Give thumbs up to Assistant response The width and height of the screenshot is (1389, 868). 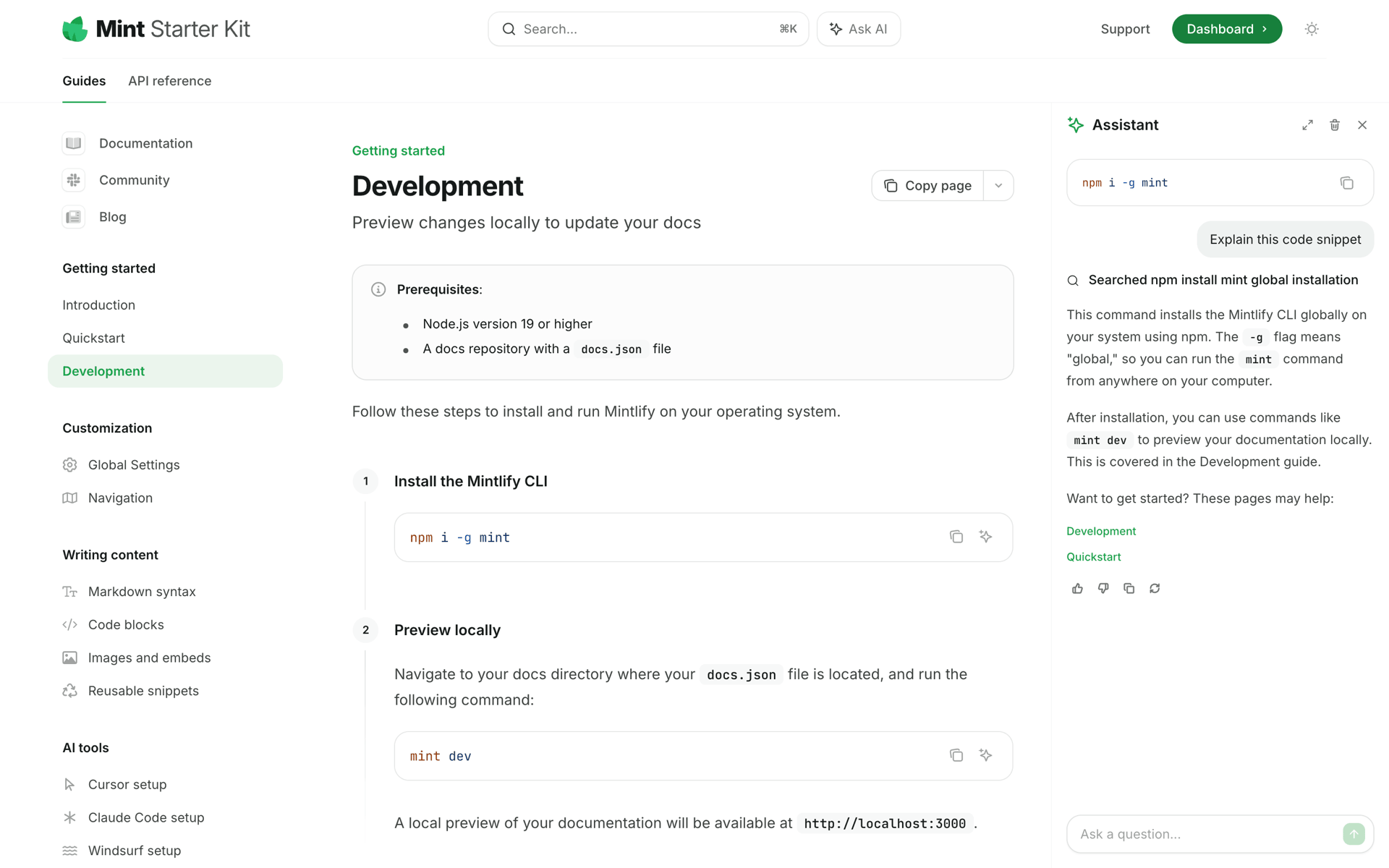pyautogui.click(x=1077, y=589)
